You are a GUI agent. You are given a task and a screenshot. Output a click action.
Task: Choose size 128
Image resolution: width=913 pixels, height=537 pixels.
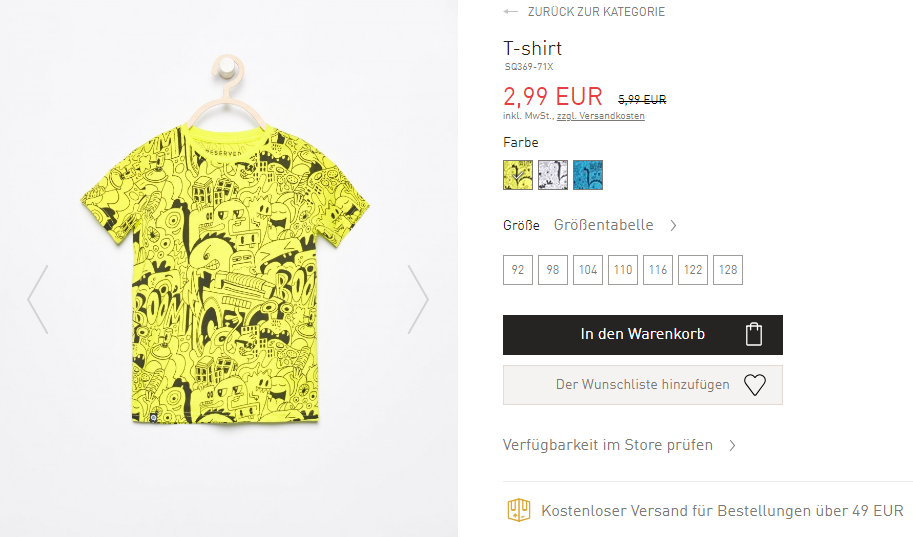[727, 270]
